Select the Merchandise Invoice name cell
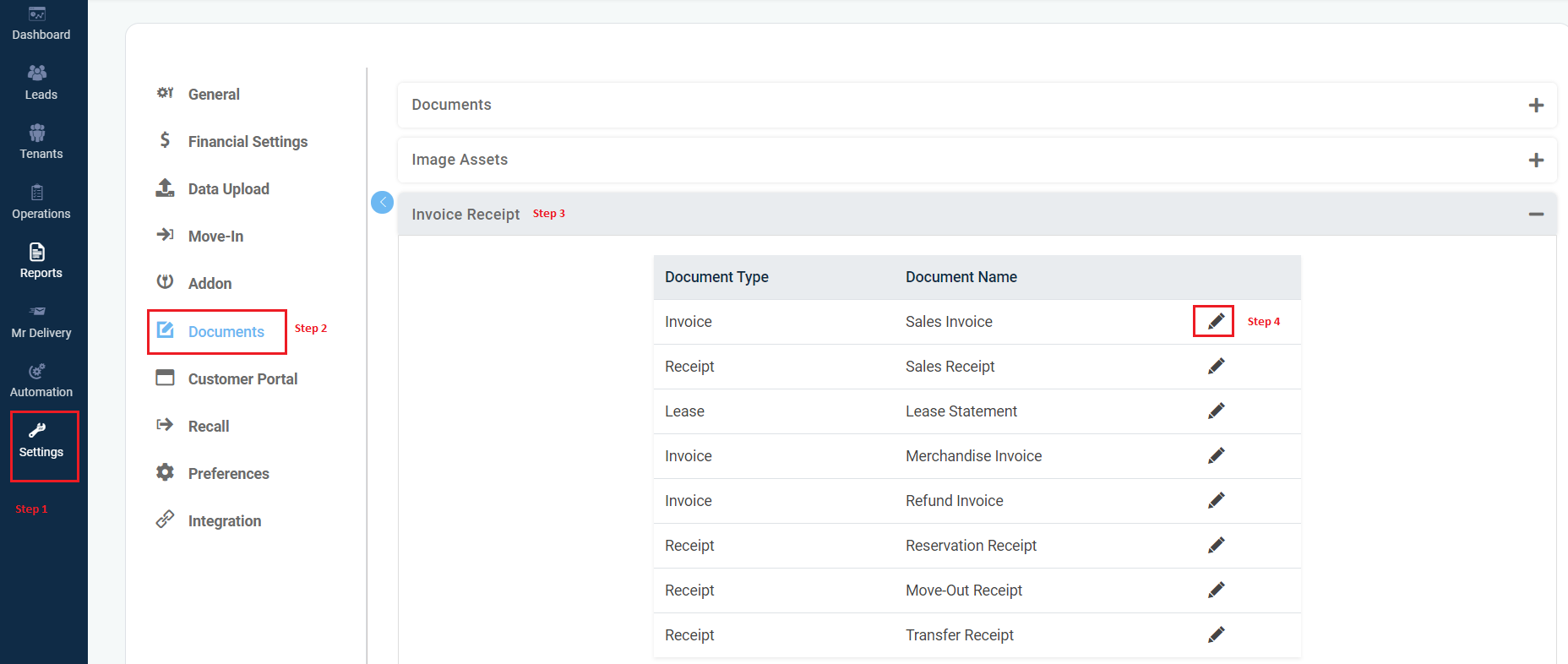The width and height of the screenshot is (1568, 664). click(x=973, y=456)
